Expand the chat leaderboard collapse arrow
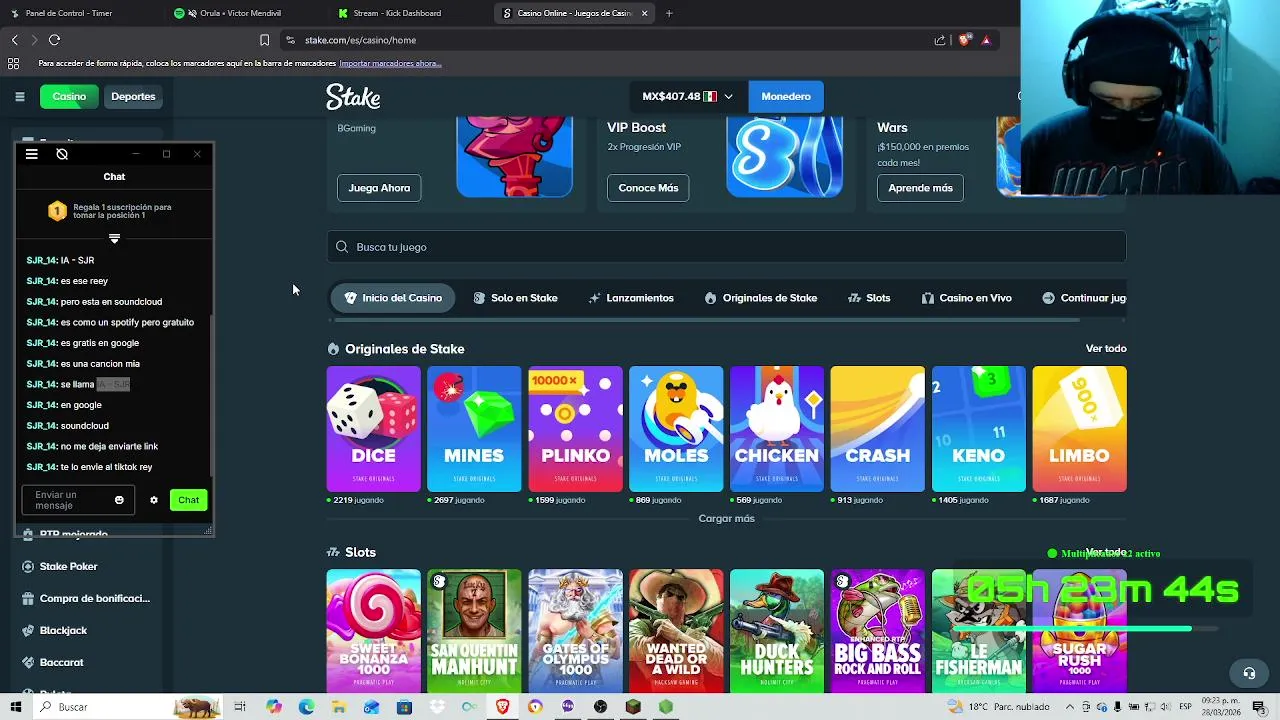The width and height of the screenshot is (1280, 720). click(x=114, y=239)
